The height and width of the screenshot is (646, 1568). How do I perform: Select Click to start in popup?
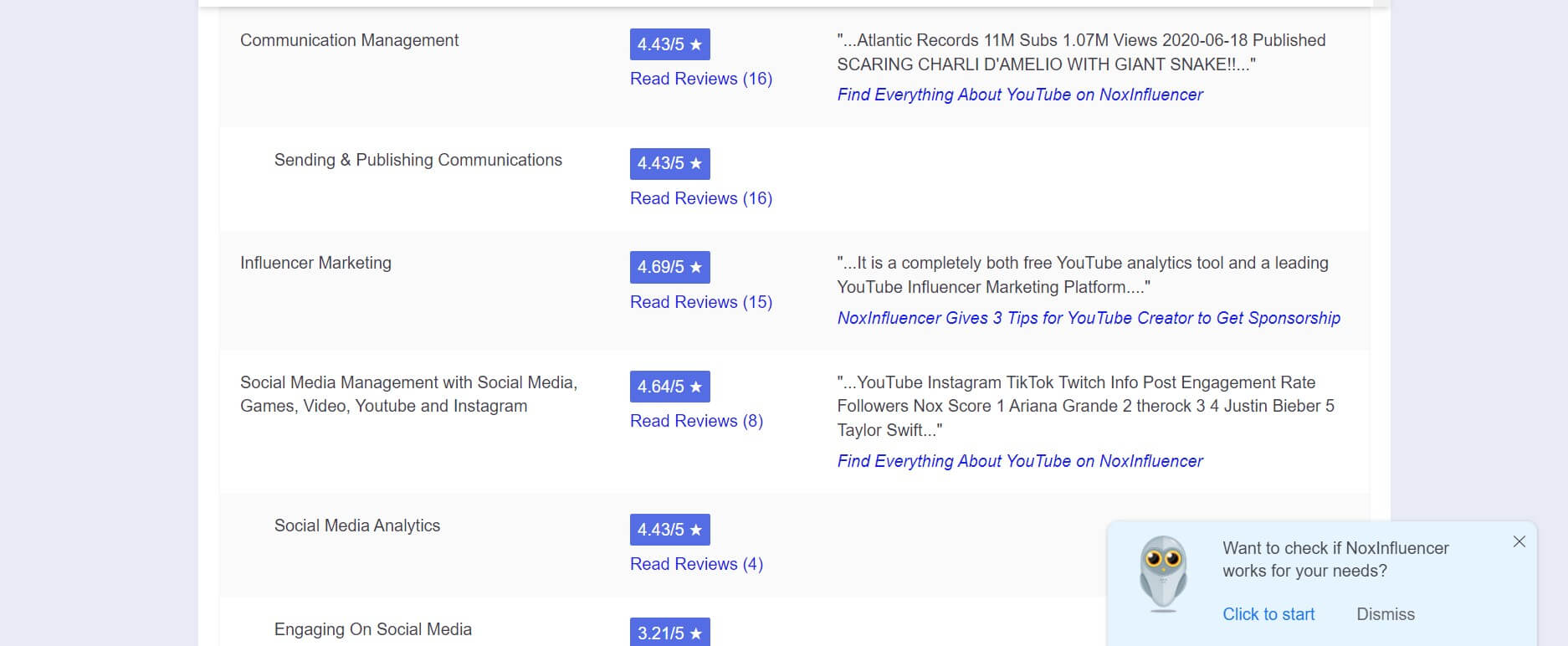click(1268, 614)
